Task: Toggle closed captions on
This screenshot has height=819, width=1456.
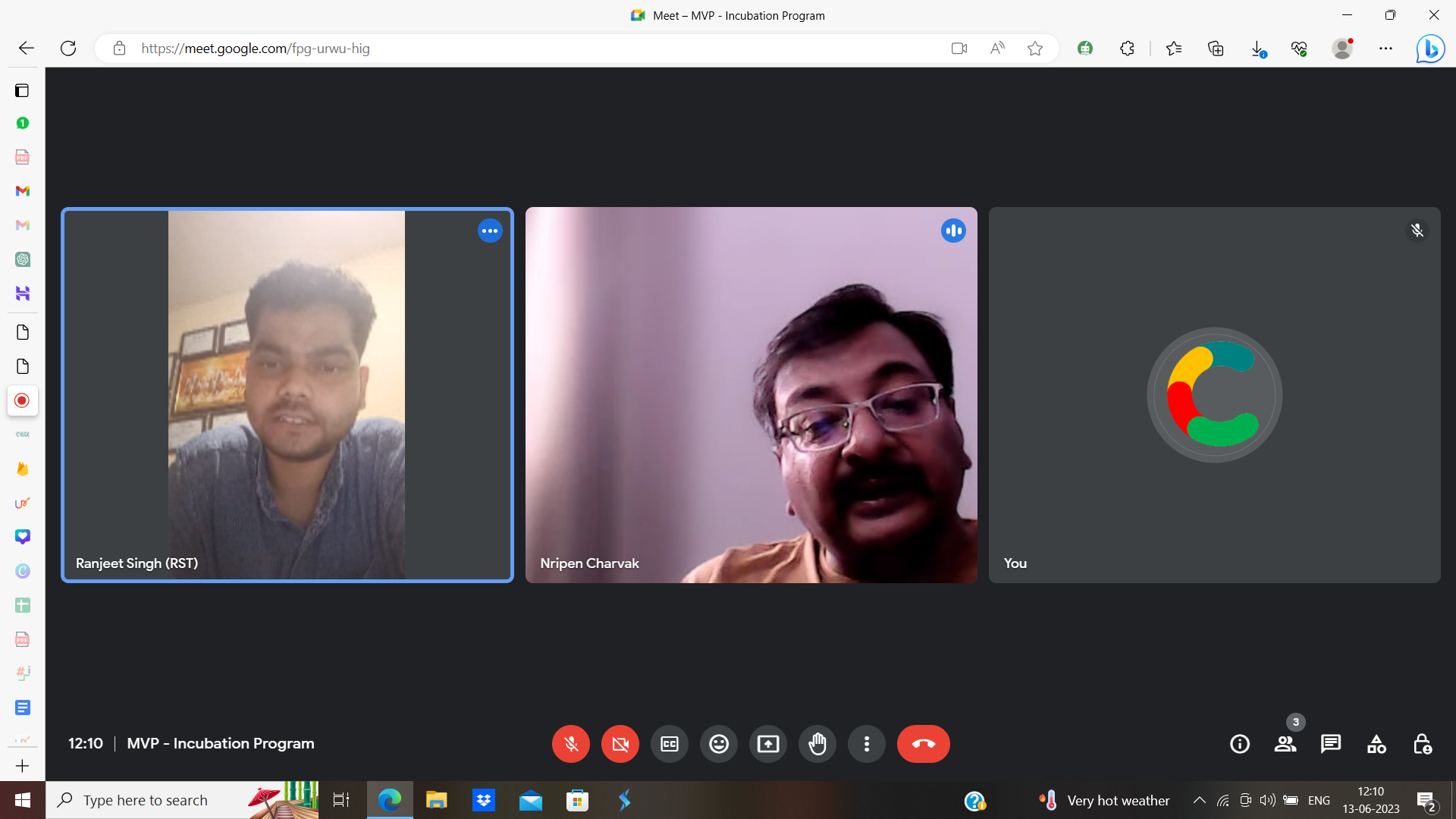Action: pos(670,744)
